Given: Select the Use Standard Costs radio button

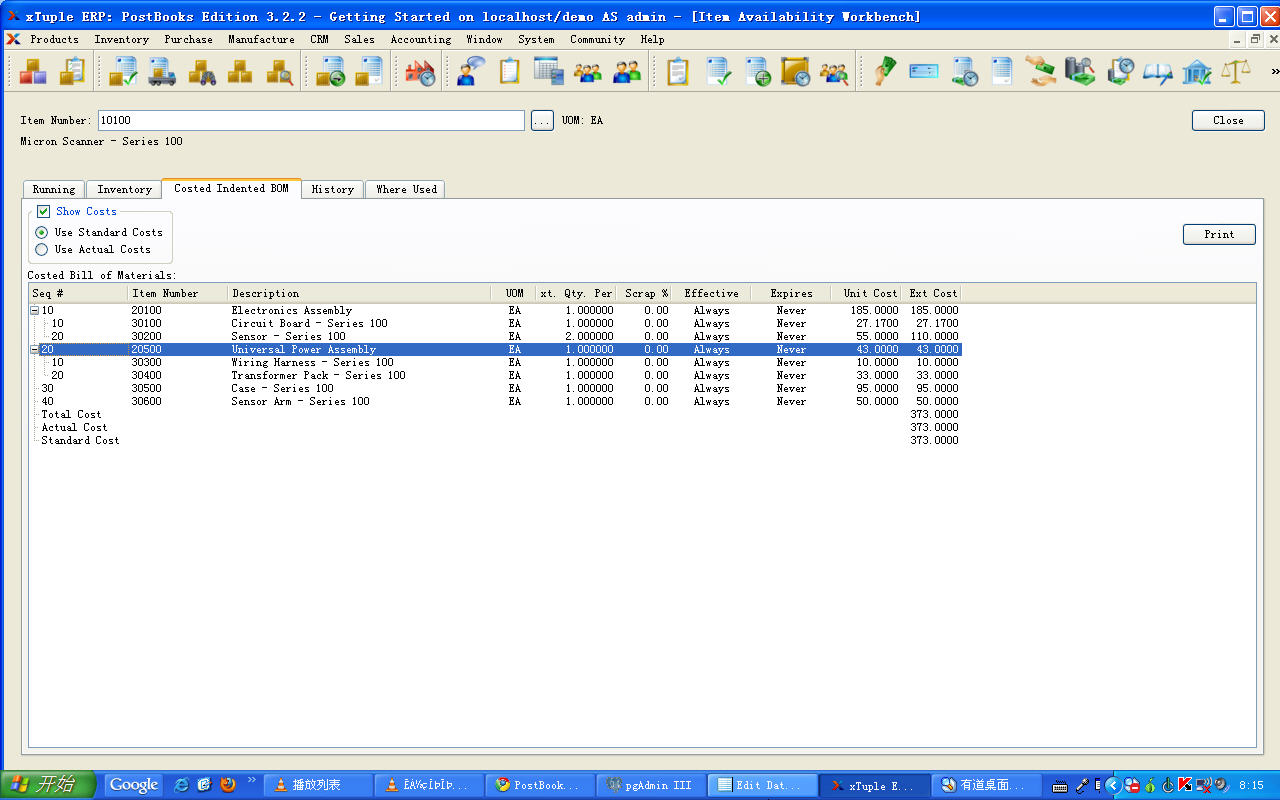Looking at the screenshot, I should (42, 233).
